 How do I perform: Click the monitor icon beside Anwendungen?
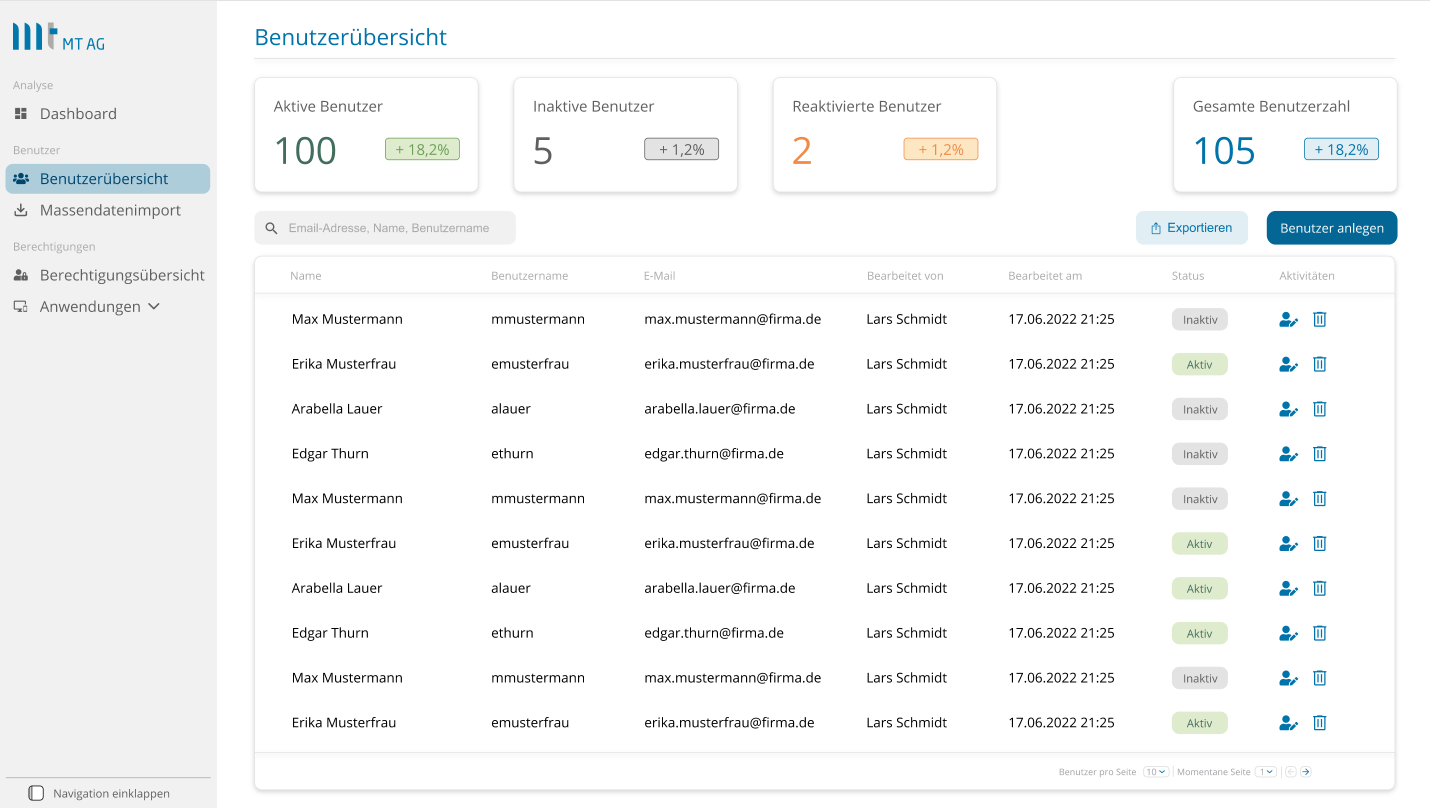(x=20, y=307)
